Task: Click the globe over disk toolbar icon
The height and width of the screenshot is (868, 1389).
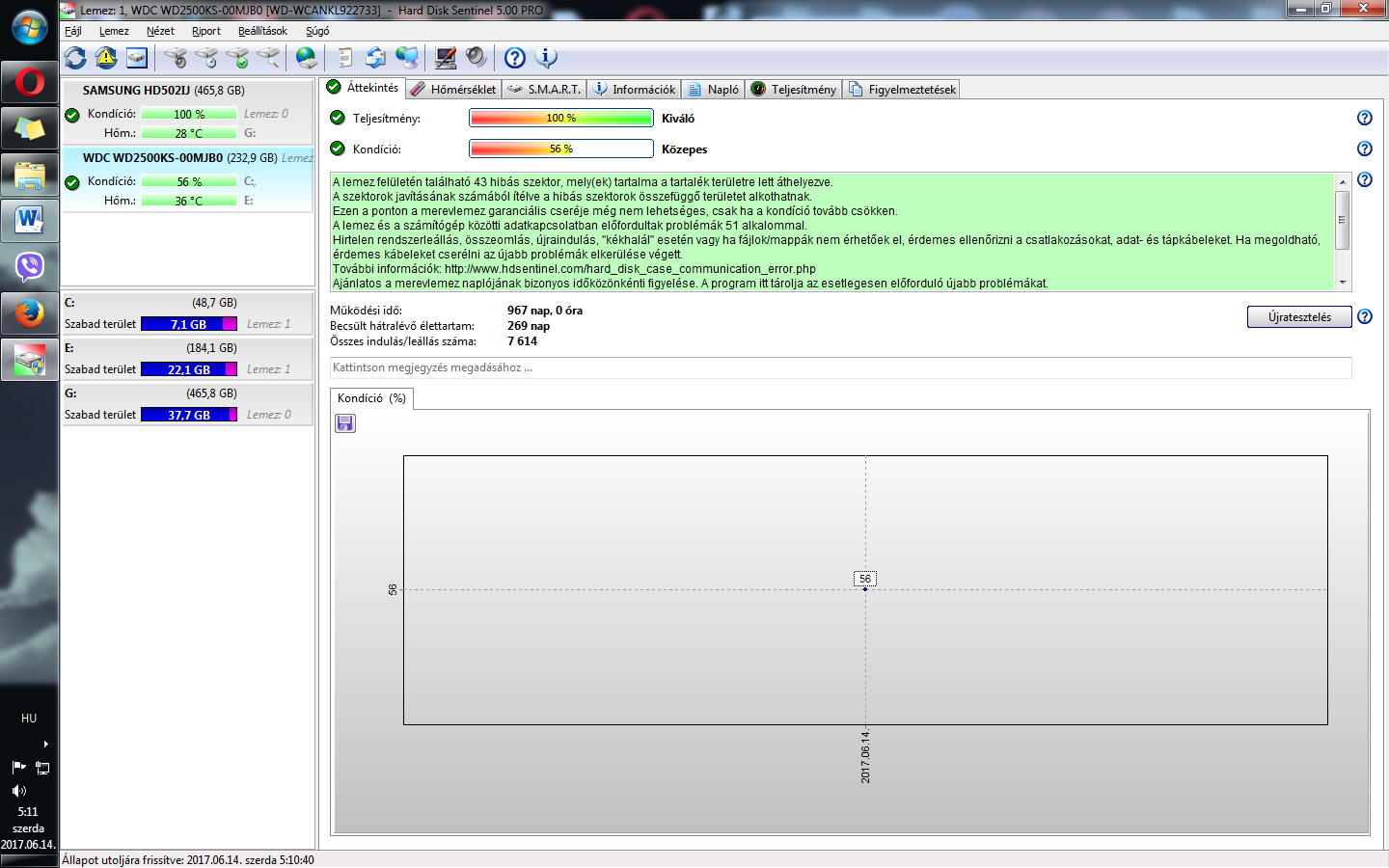Action: (x=307, y=58)
